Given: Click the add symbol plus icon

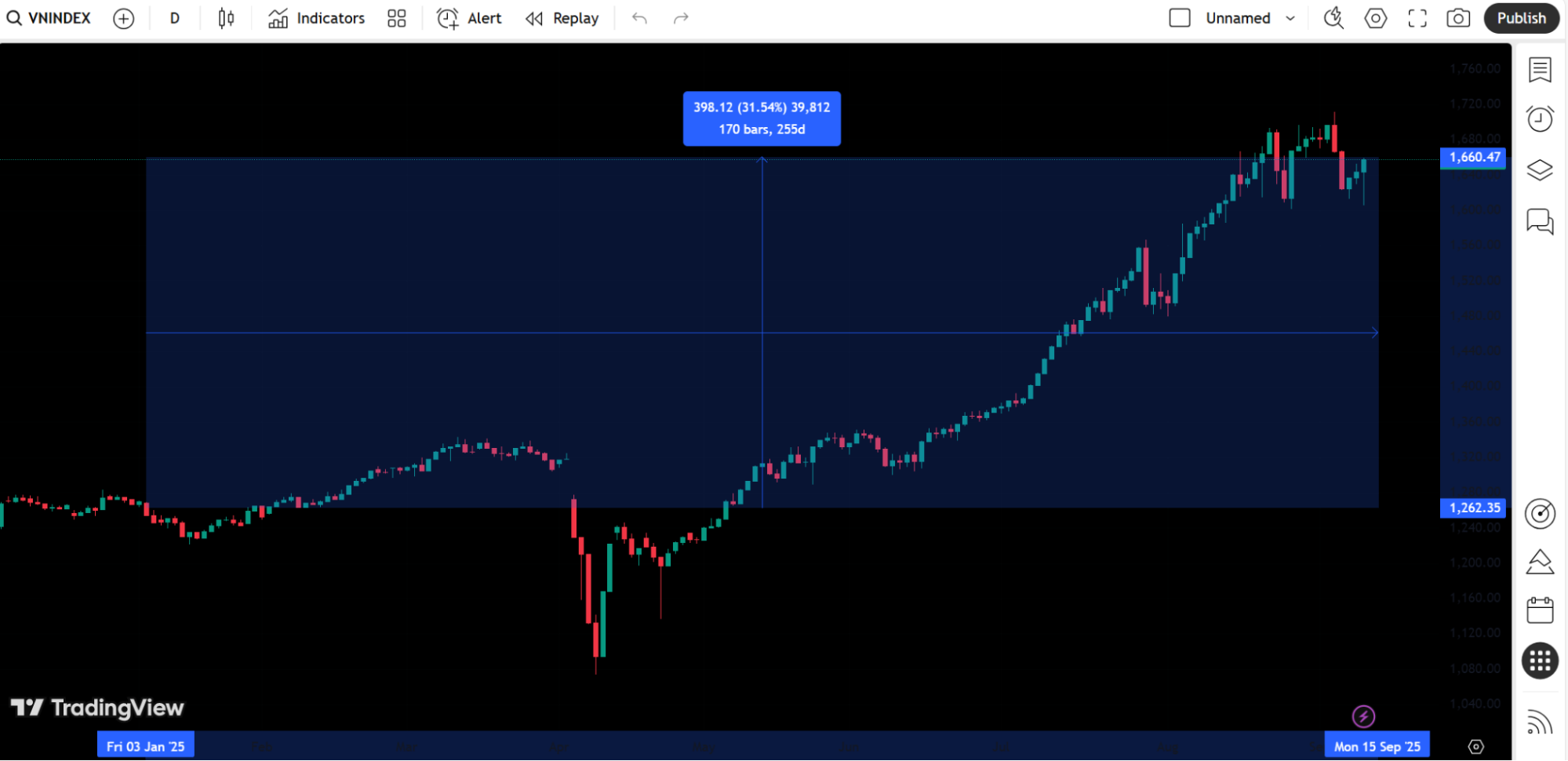Looking at the screenshot, I should (x=123, y=18).
